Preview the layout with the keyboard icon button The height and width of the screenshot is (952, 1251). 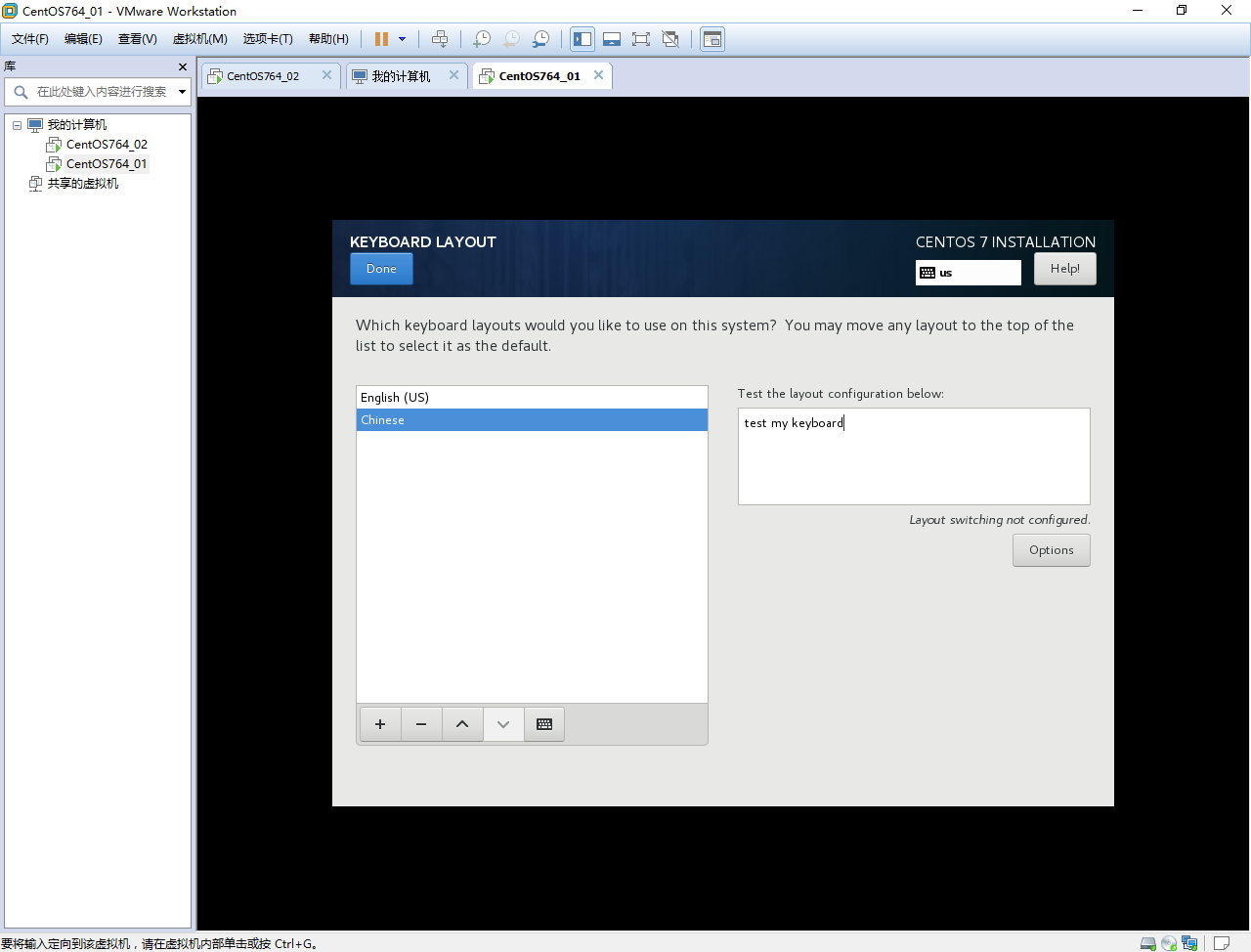click(x=544, y=724)
